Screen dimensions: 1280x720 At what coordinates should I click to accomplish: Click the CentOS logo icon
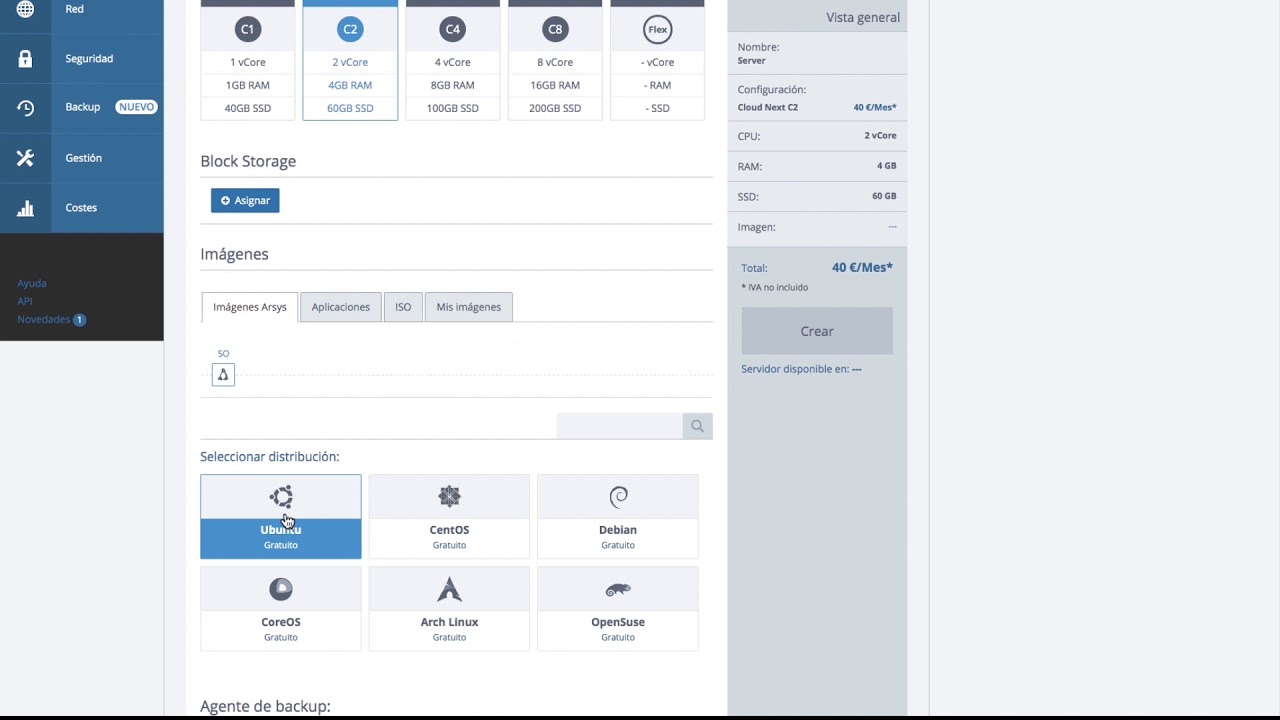[x=449, y=497]
